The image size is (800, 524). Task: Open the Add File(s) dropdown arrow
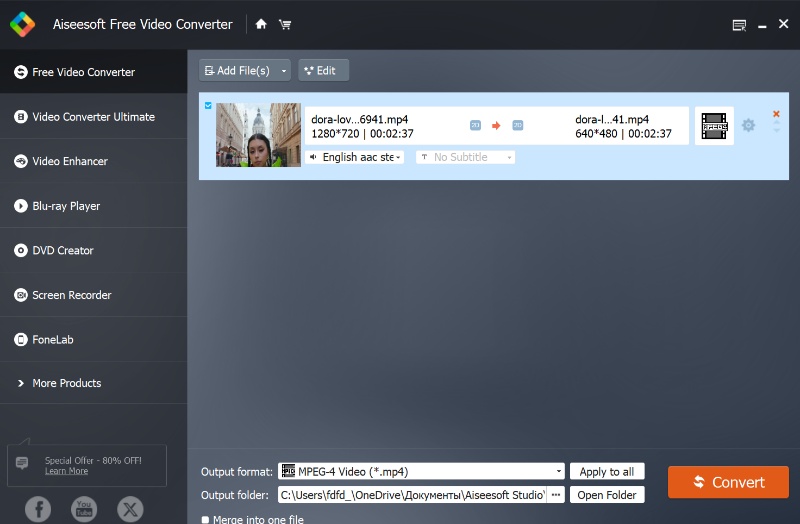pos(284,71)
